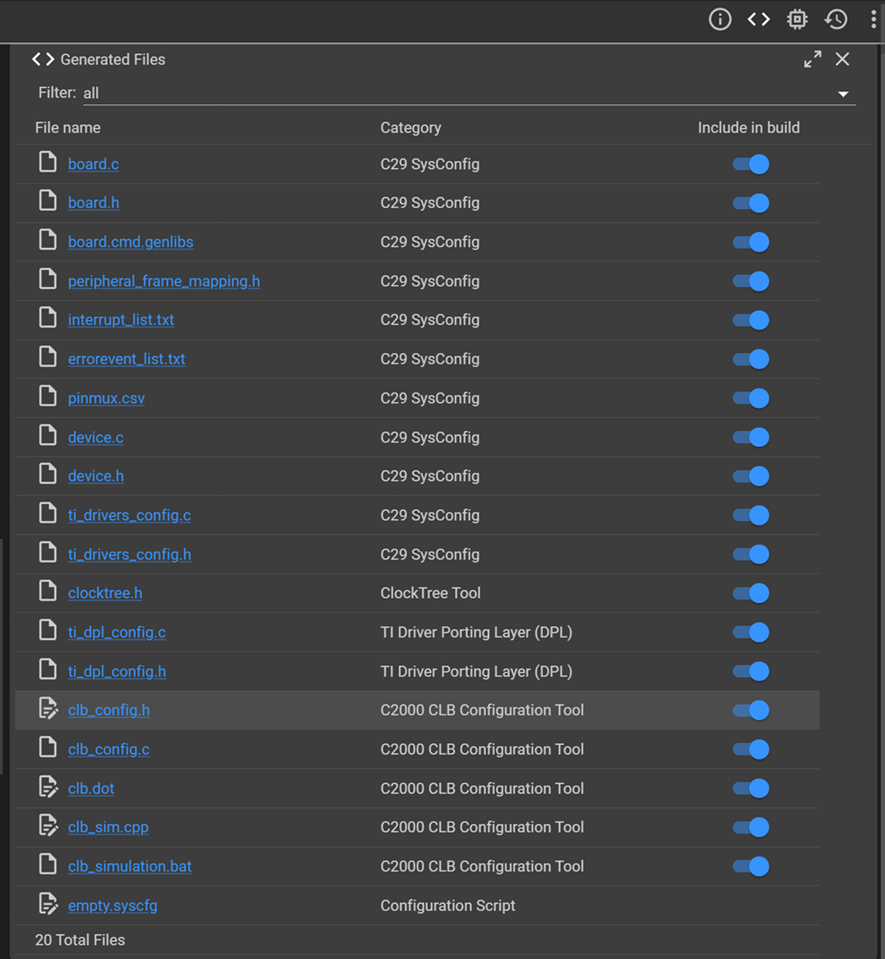Toggle include in build for pinmux.csv
The height and width of the screenshot is (959, 885).
point(751,398)
